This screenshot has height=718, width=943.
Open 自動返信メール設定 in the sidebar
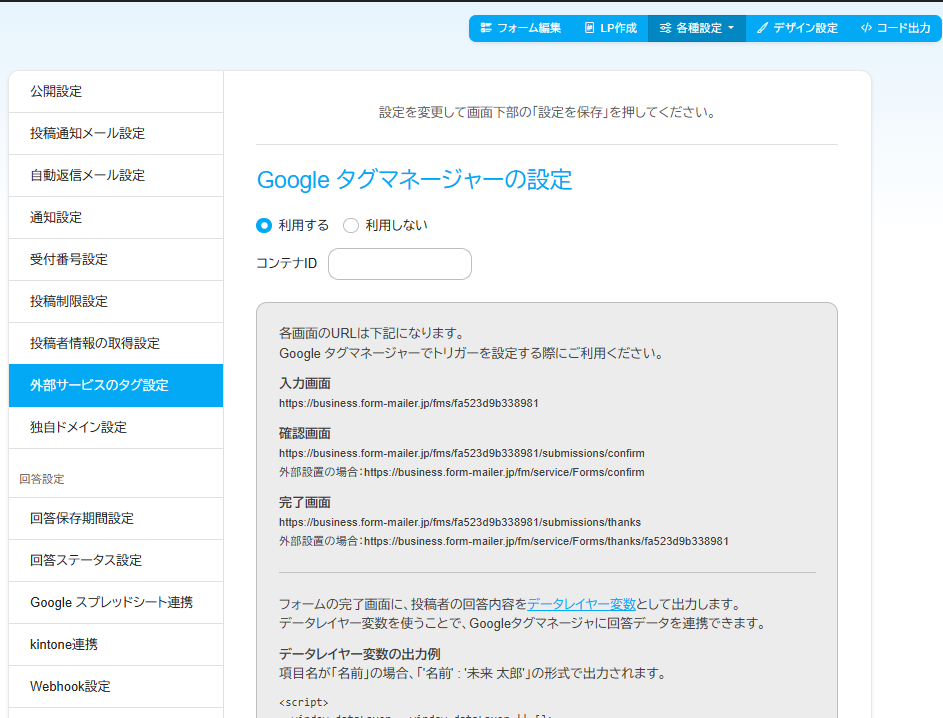(116, 176)
